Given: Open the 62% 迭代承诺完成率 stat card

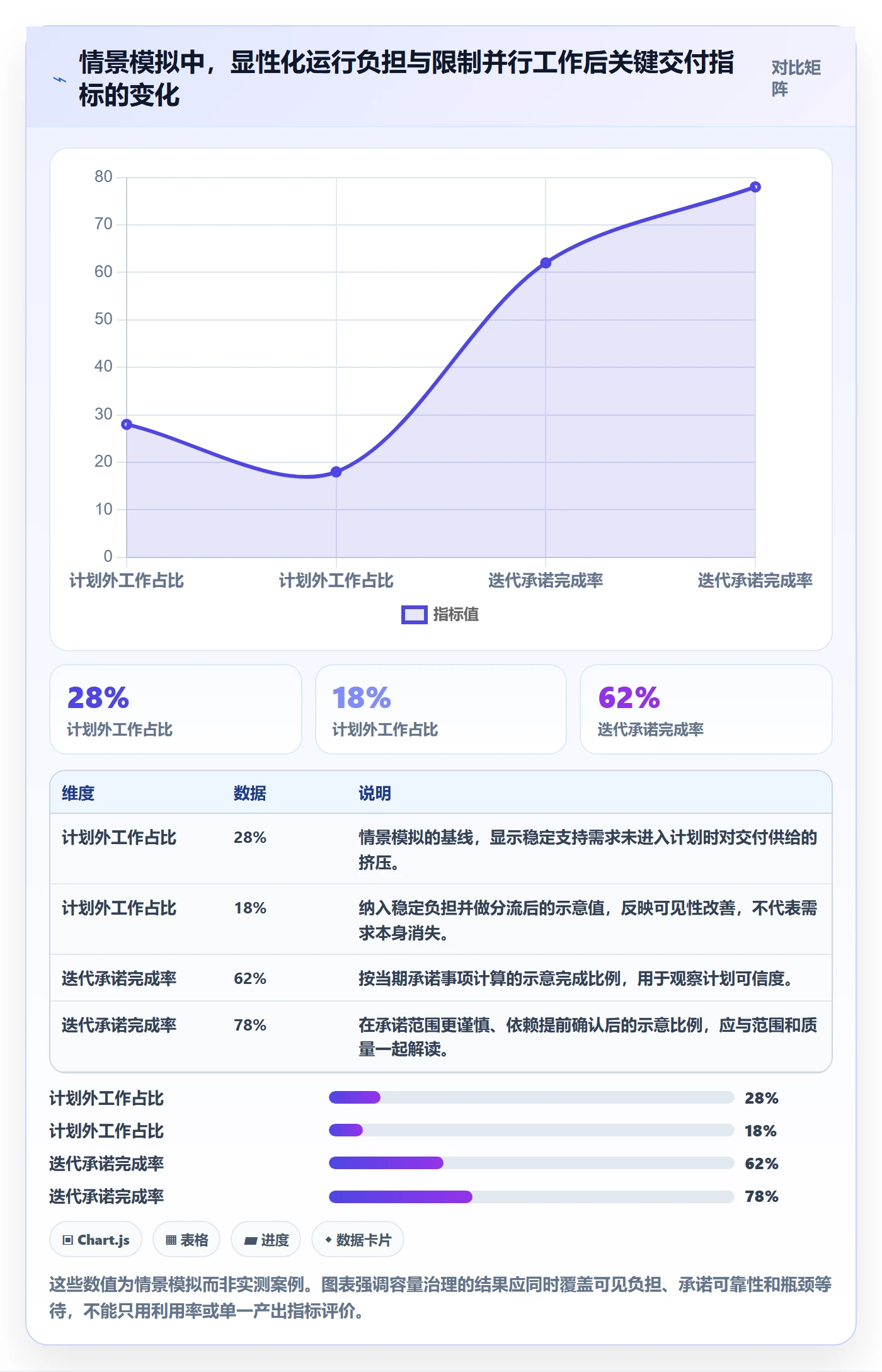Looking at the screenshot, I should (x=706, y=709).
